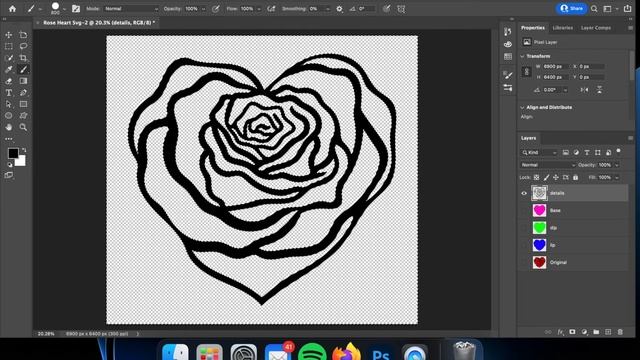Collapse the Align and Distribute section
Viewport: 640px width, 360px height.
[x=522, y=107]
